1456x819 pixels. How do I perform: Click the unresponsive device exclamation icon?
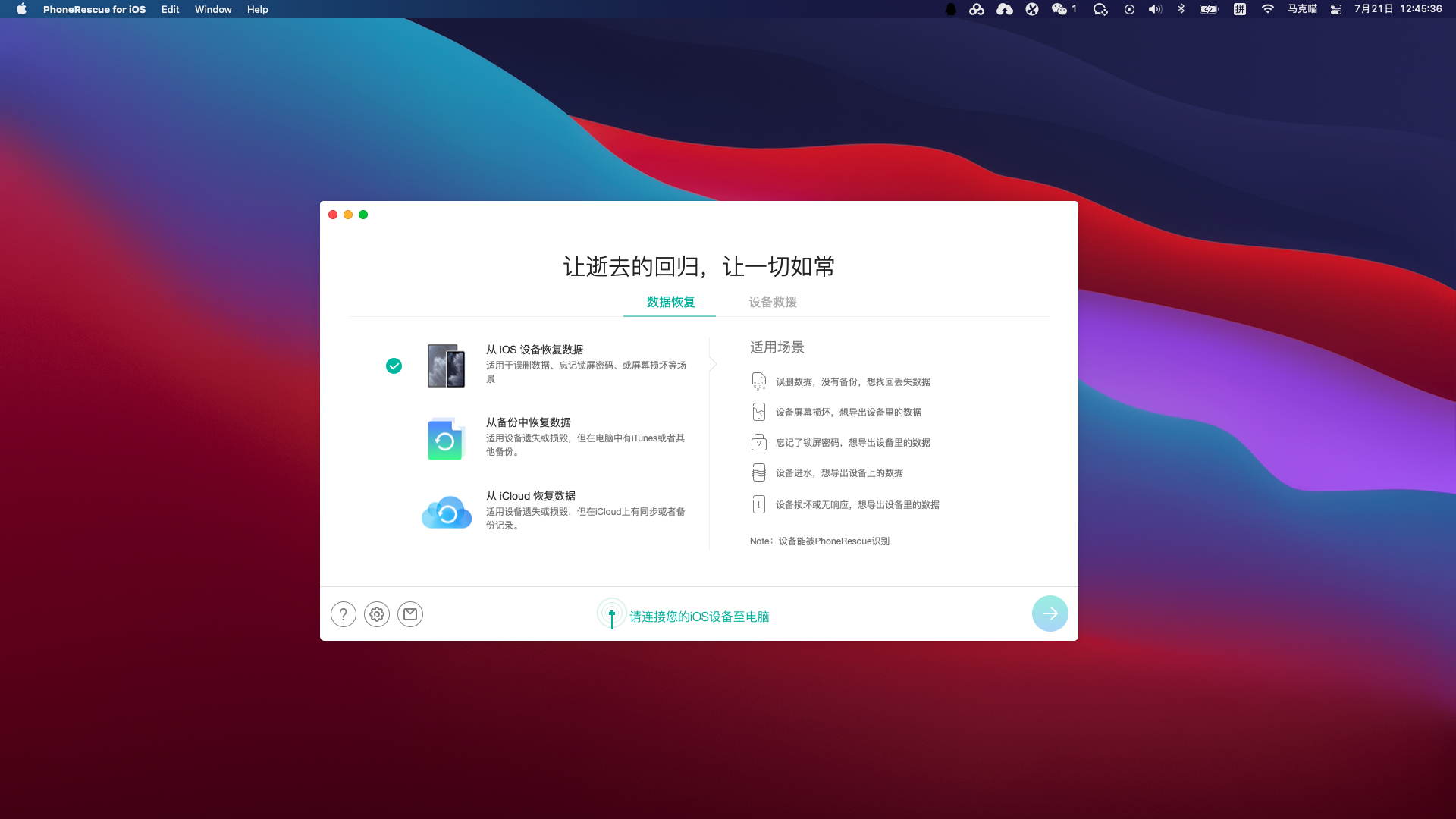pyautogui.click(x=758, y=504)
